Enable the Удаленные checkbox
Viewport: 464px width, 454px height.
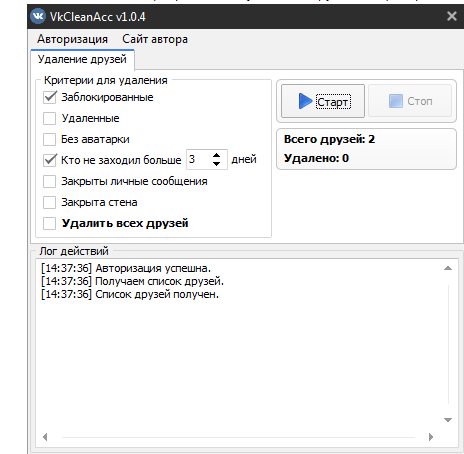[x=50, y=118]
